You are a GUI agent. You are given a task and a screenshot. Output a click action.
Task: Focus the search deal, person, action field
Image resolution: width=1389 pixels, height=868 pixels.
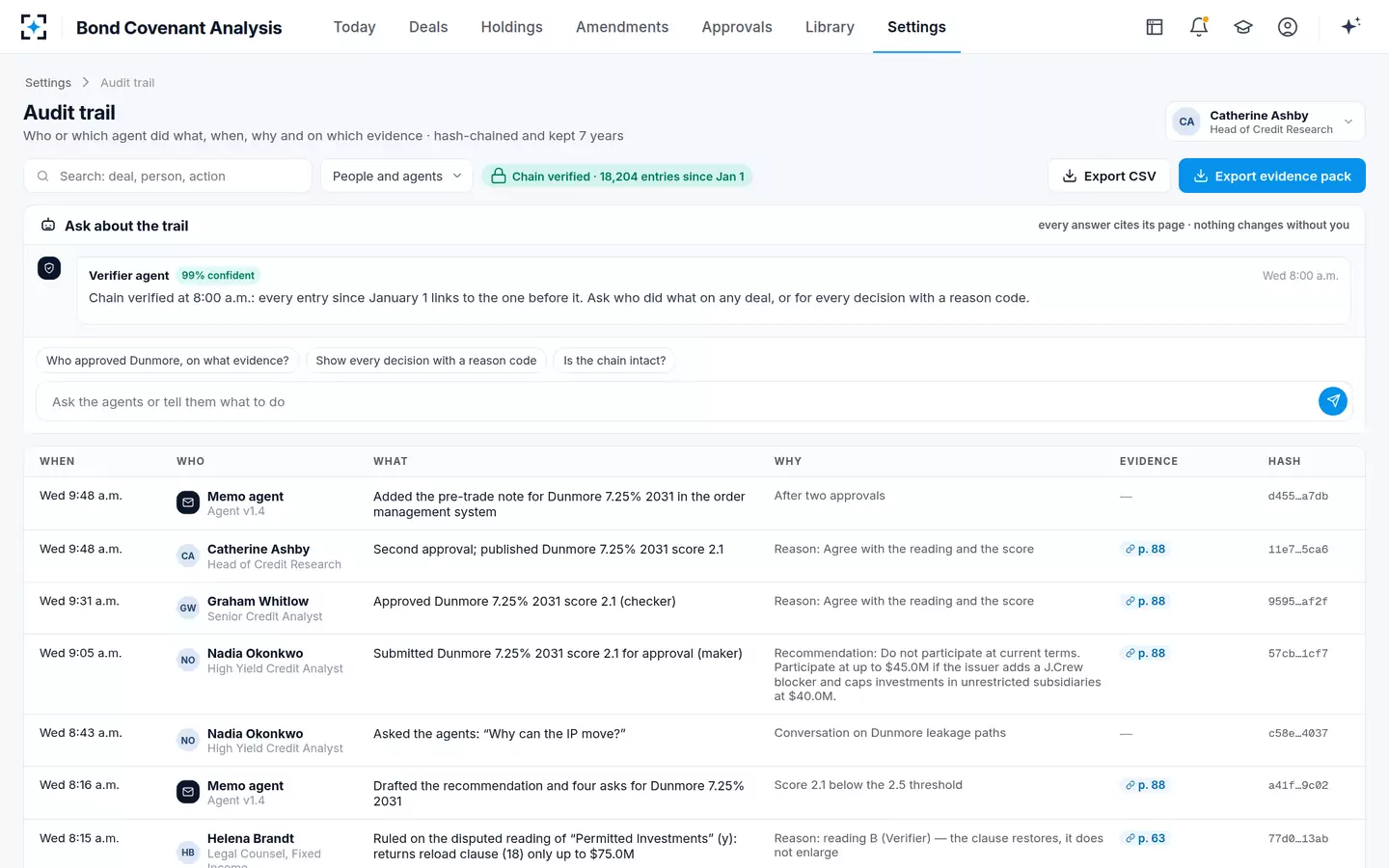point(168,176)
